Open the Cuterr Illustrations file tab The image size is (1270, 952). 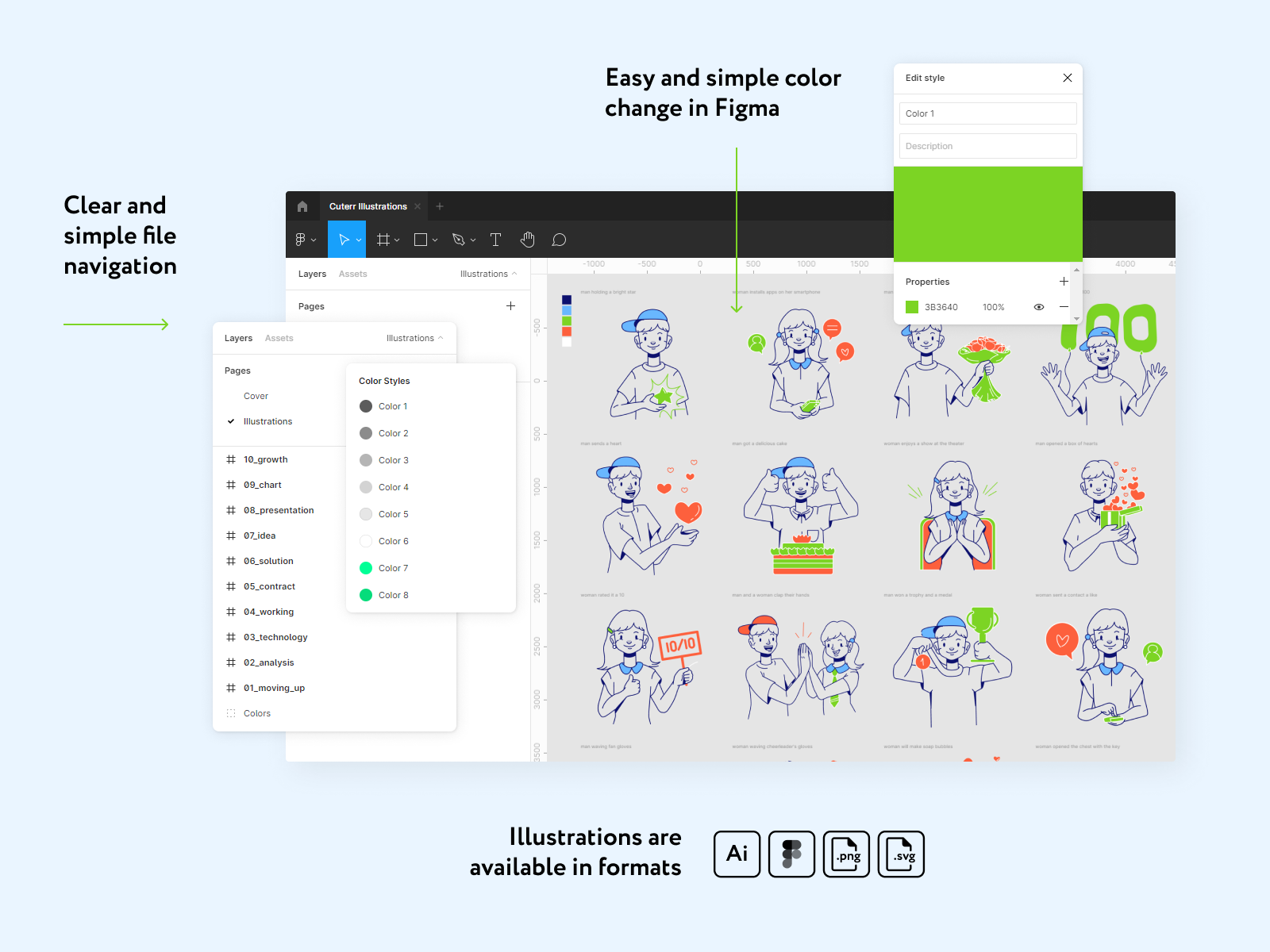(x=368, y=206)
